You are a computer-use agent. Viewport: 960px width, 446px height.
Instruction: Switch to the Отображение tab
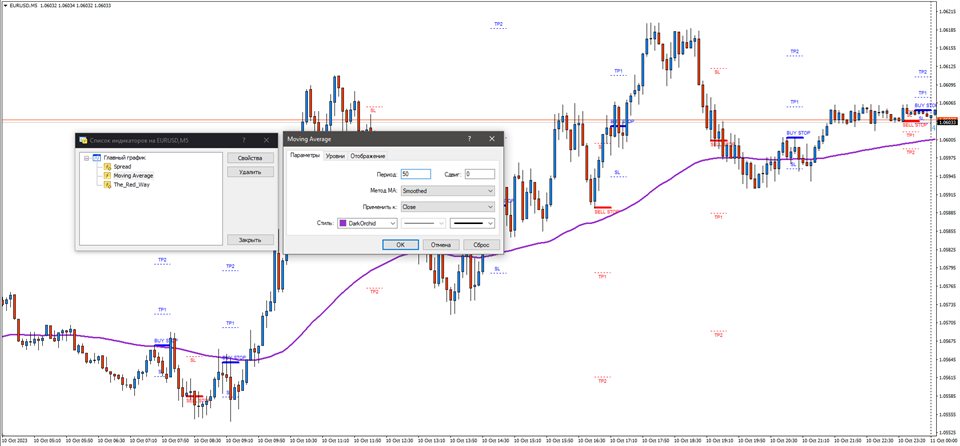[367, 156]
